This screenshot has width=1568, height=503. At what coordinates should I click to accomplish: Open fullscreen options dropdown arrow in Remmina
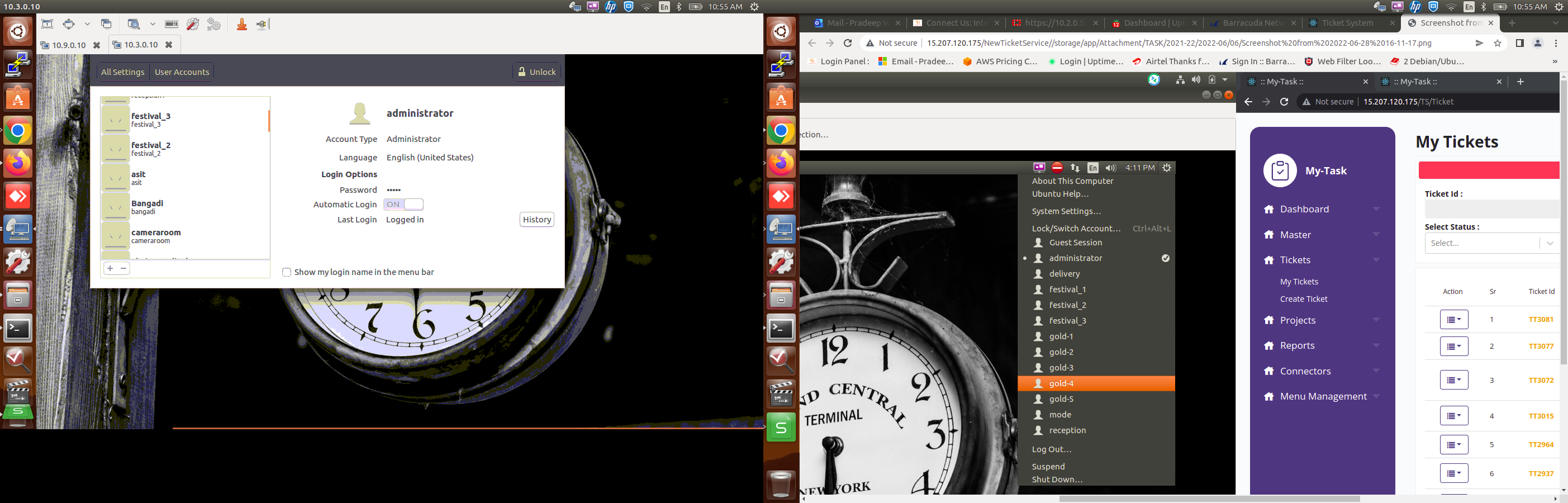coord(87,23)
